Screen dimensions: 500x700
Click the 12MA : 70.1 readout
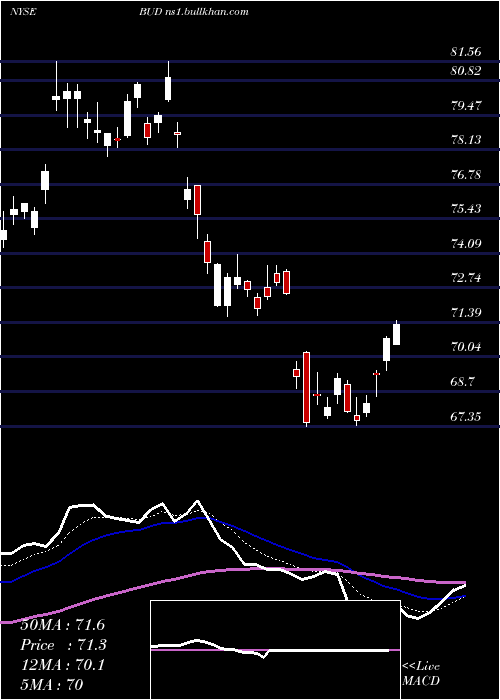pyautogui.click(x=62, y=665)
